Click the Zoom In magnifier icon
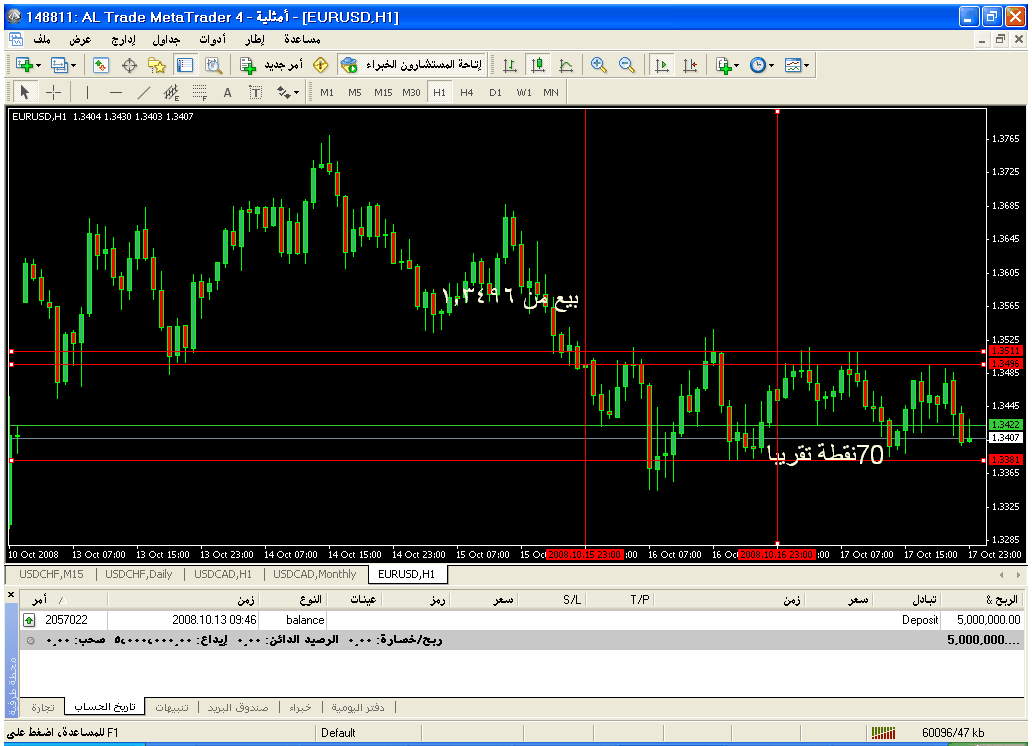 click(x=599, y=65)
